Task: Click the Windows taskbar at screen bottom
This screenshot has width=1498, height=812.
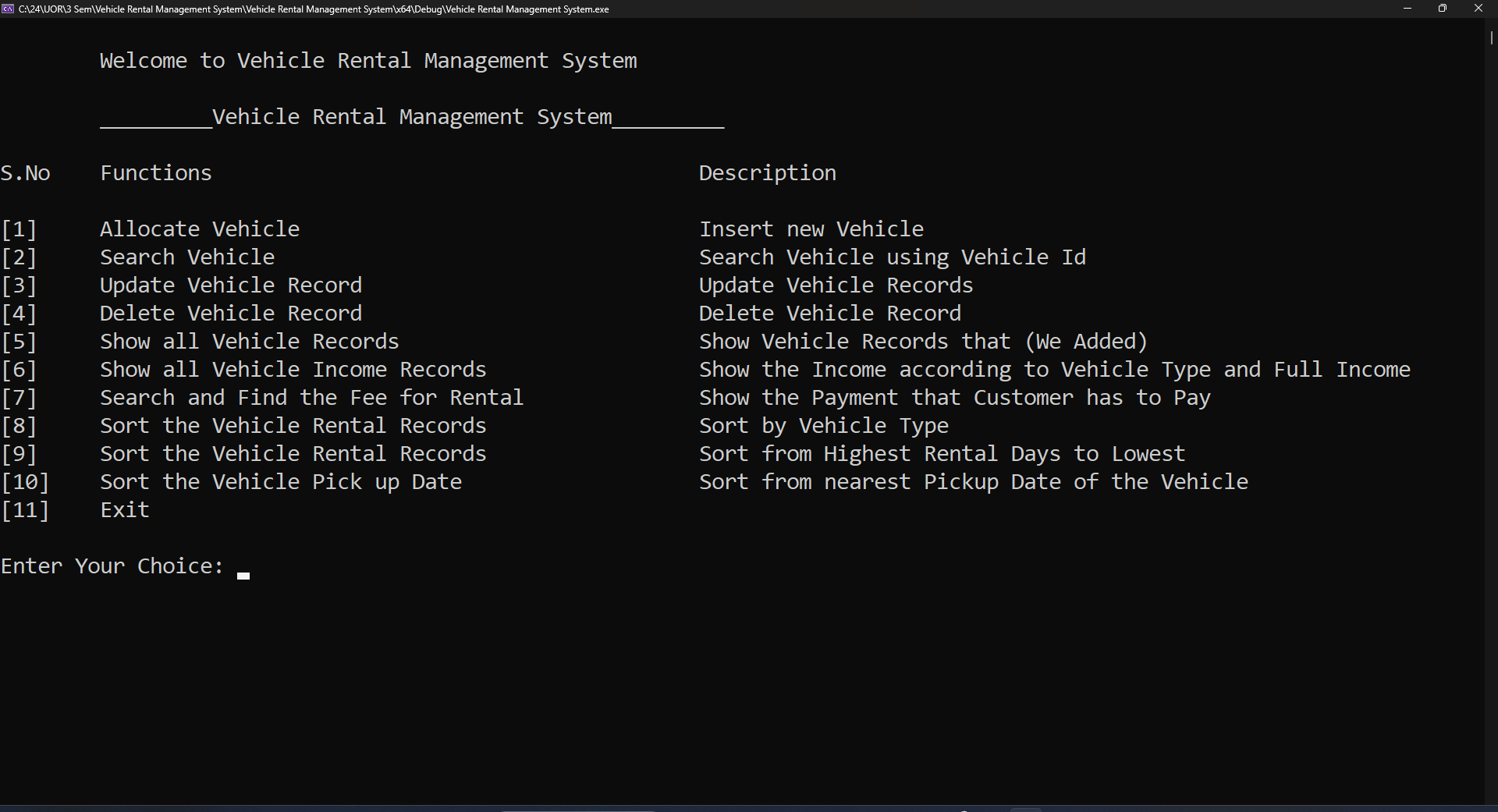Action: point(749,807)
